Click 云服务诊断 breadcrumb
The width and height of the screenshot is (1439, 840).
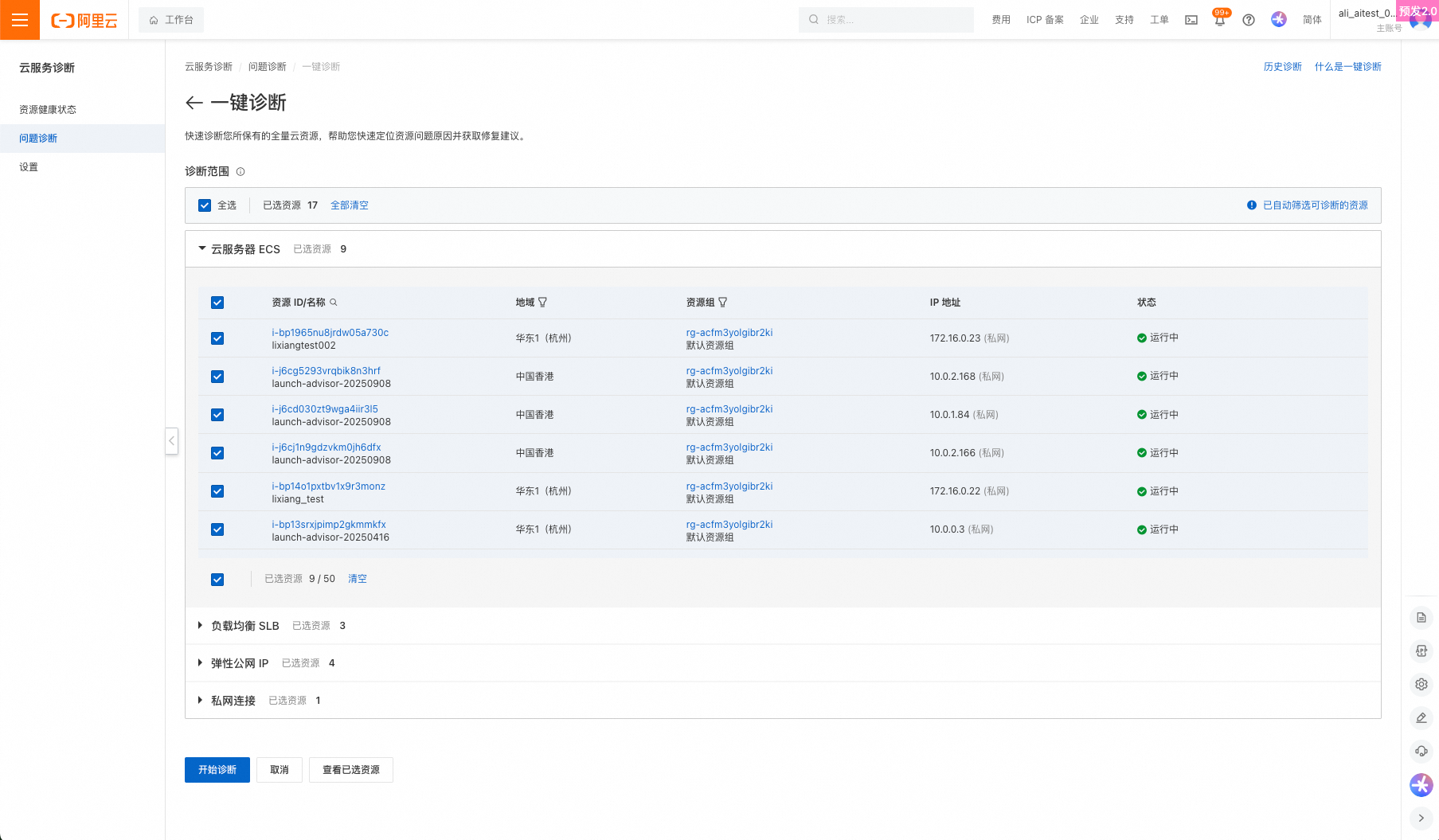[x=209, y=67]
